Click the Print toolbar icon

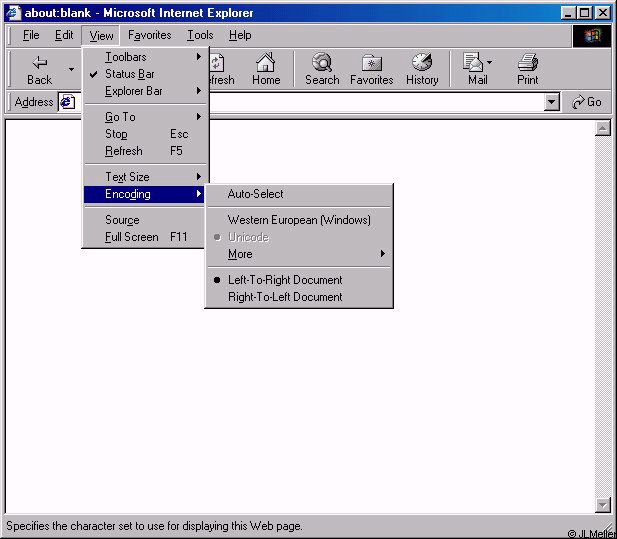[x=528, y=63]
